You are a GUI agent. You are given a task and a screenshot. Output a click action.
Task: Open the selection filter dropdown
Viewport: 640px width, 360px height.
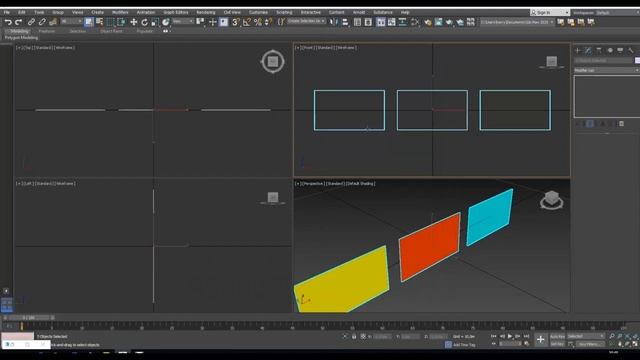tap(71, 21)
